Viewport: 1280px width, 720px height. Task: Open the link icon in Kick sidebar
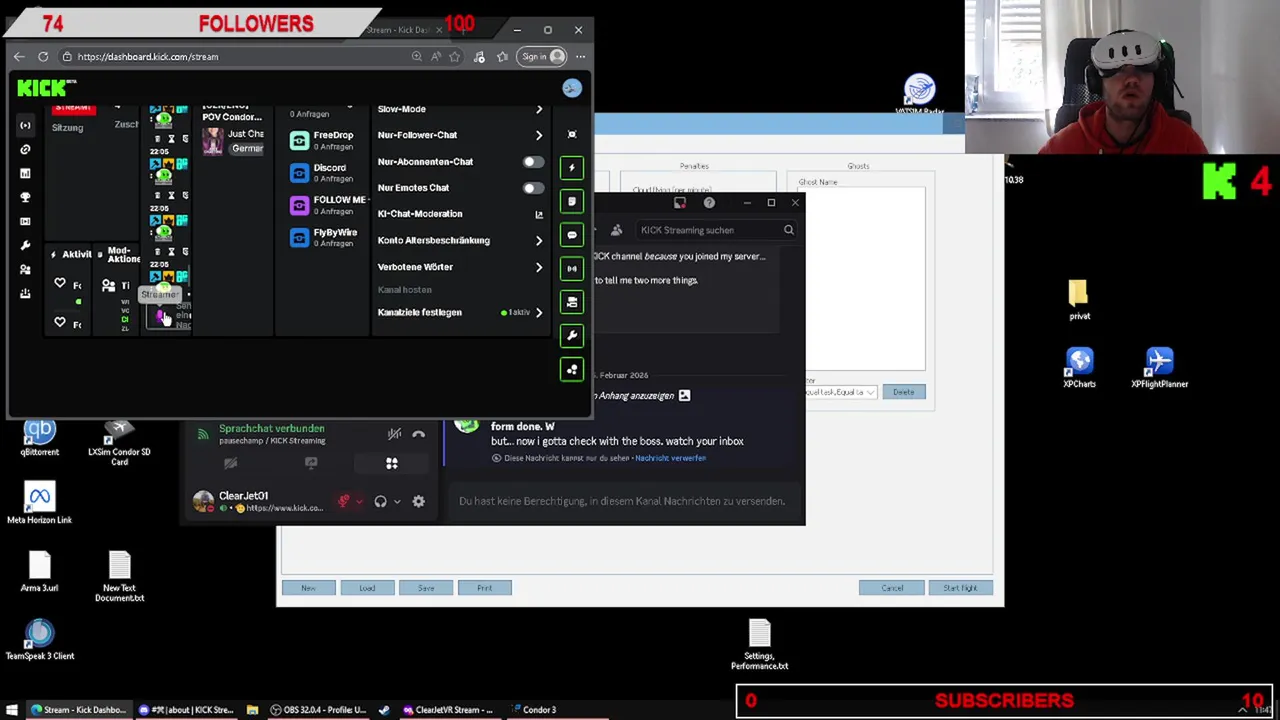pos(25,149)
